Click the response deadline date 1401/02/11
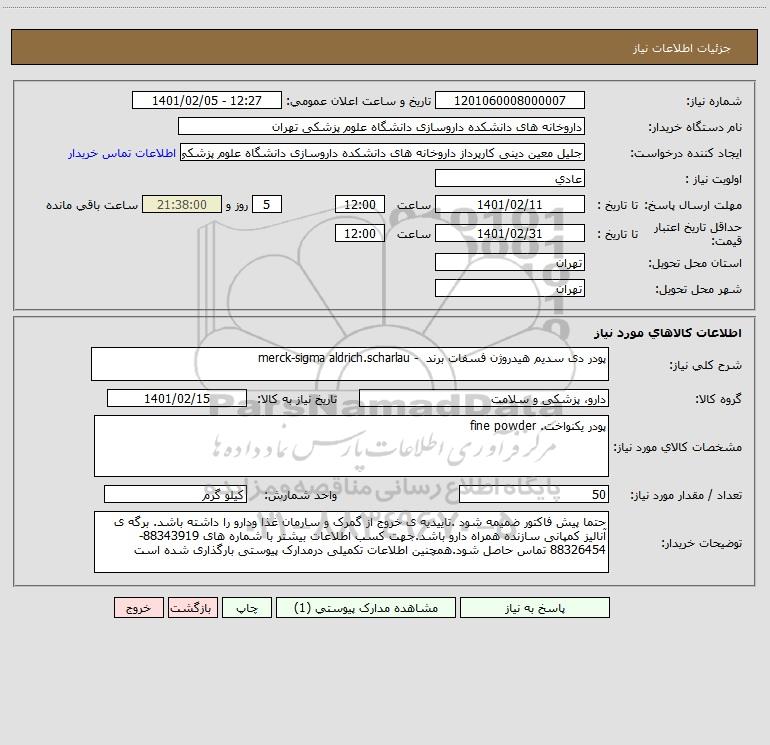The width and height of the screenshot is (770, 745). 510,204
